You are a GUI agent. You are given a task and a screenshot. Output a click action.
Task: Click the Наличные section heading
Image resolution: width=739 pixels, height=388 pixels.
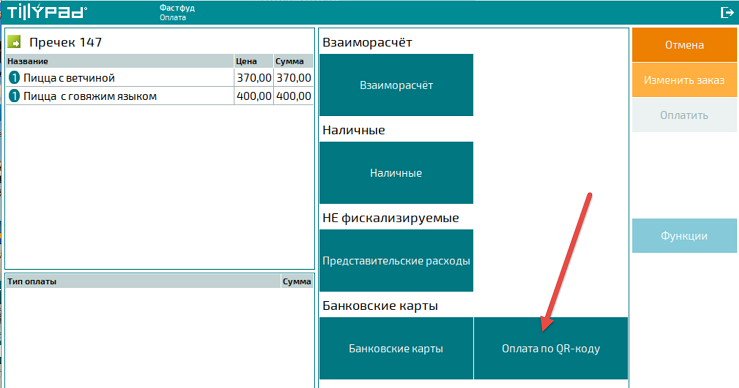tap(353, 130)
